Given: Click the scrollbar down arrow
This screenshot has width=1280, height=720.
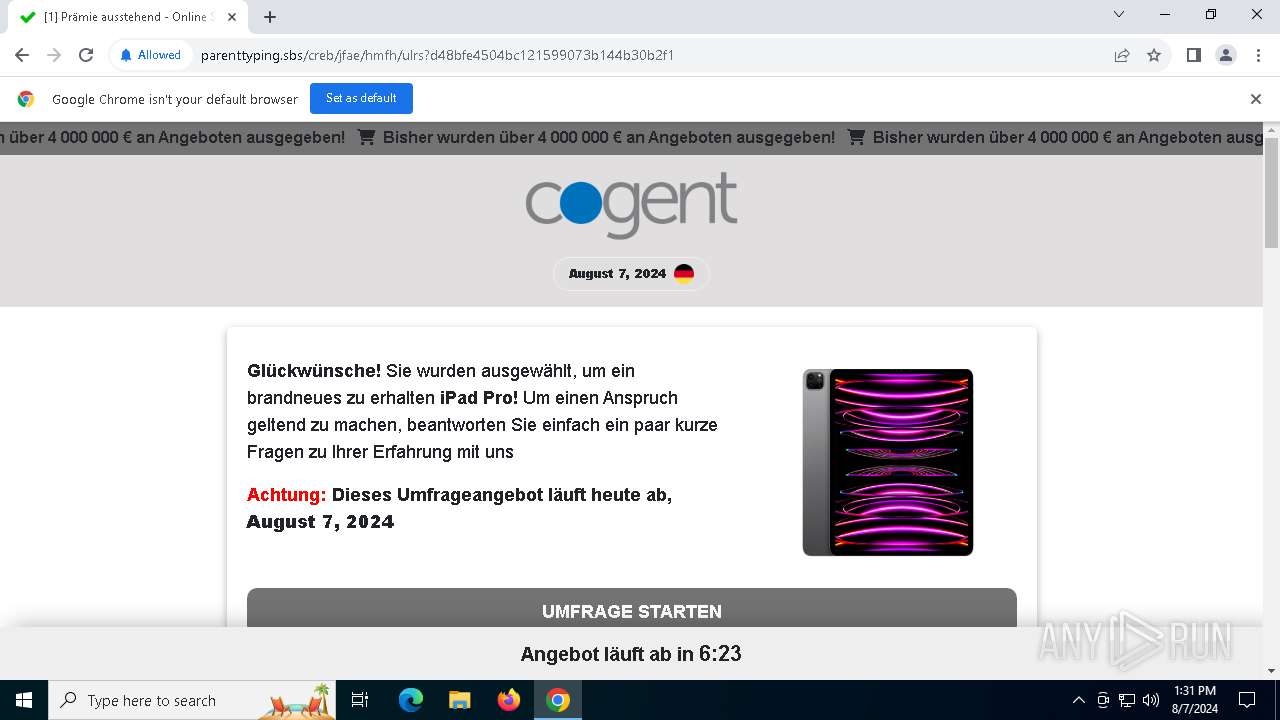Looking at the screenshot, I should pyautogui.click(x=1271, y=671).
